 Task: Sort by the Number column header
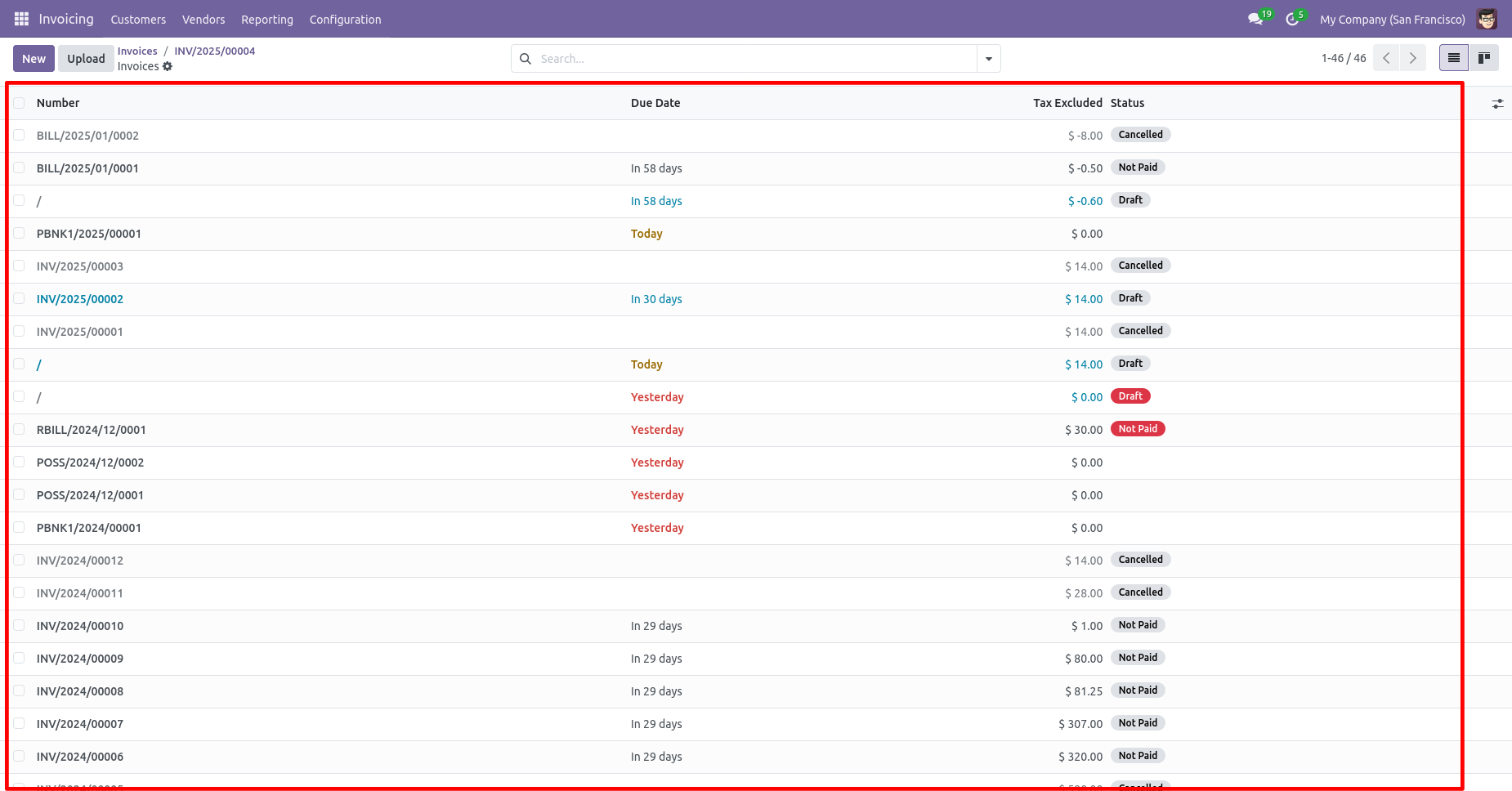[x=58, y=103]
